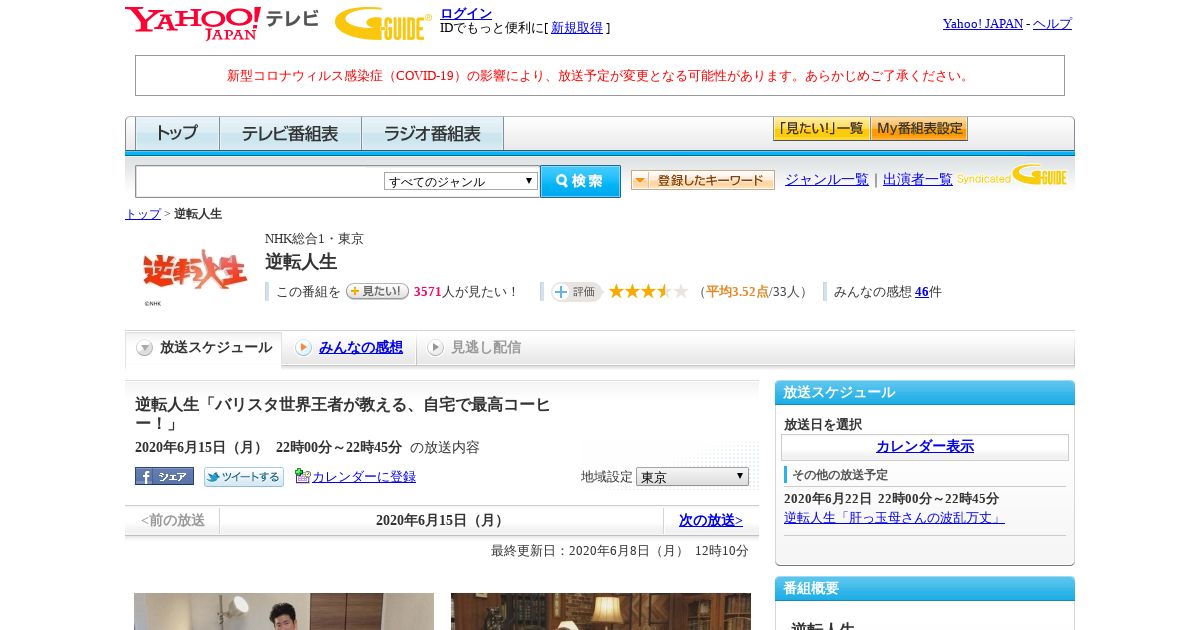
Task: Switch to the みんなの感想 tab
Action: (360, 348)
